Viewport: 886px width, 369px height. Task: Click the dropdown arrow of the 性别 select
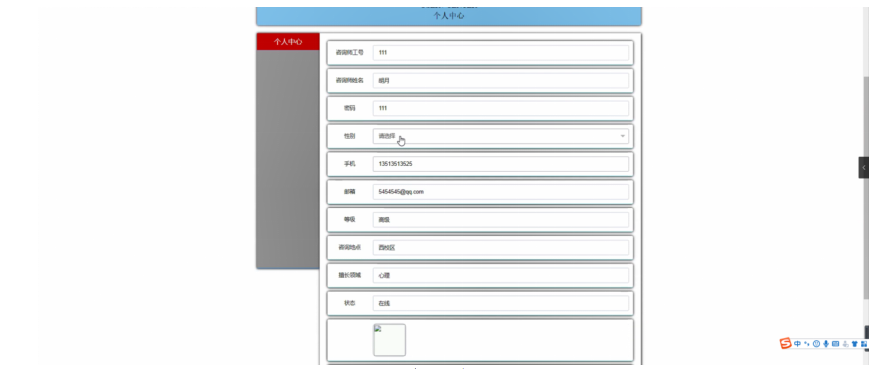623,136
